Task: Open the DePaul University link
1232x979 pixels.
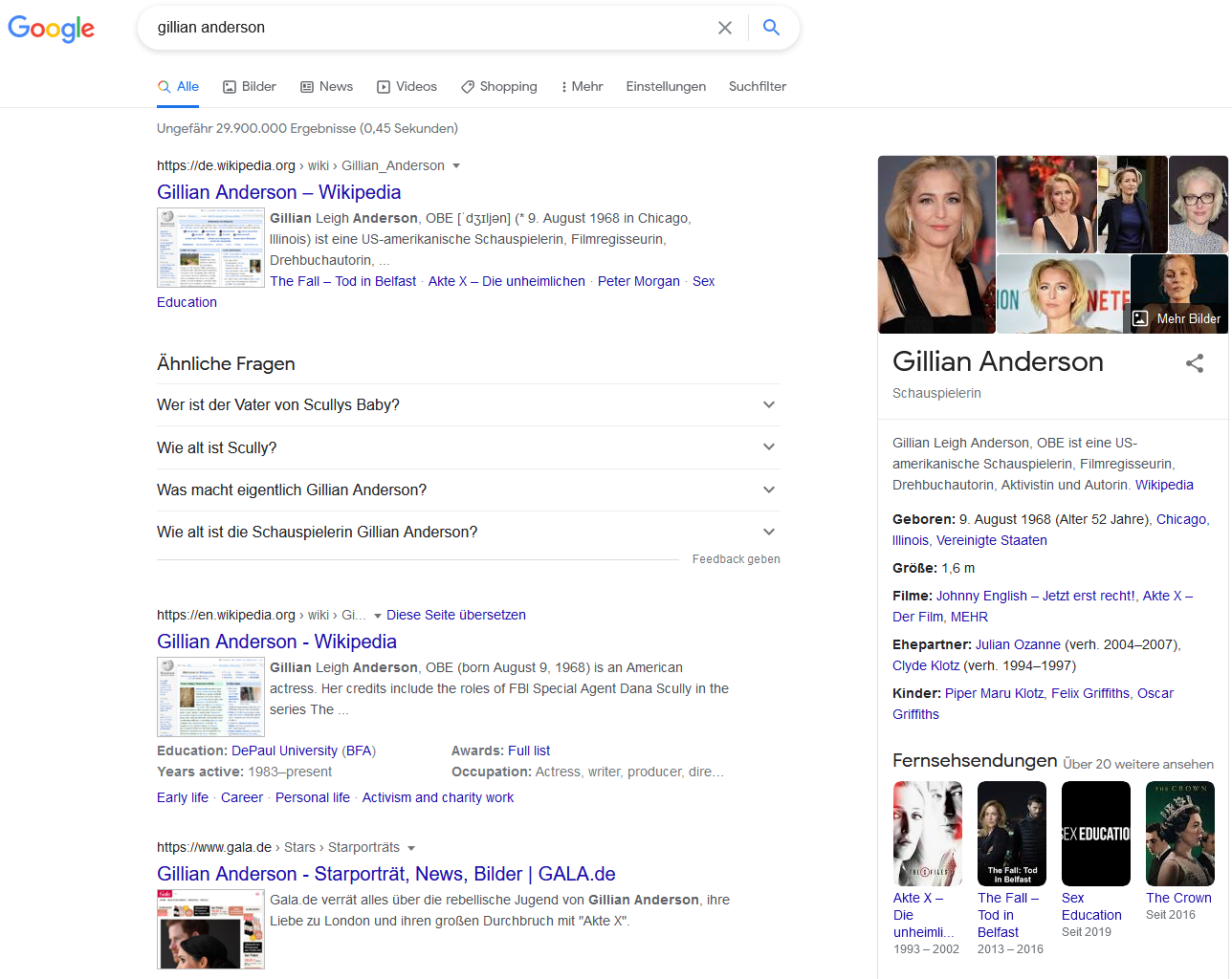Action: [284, 751]
